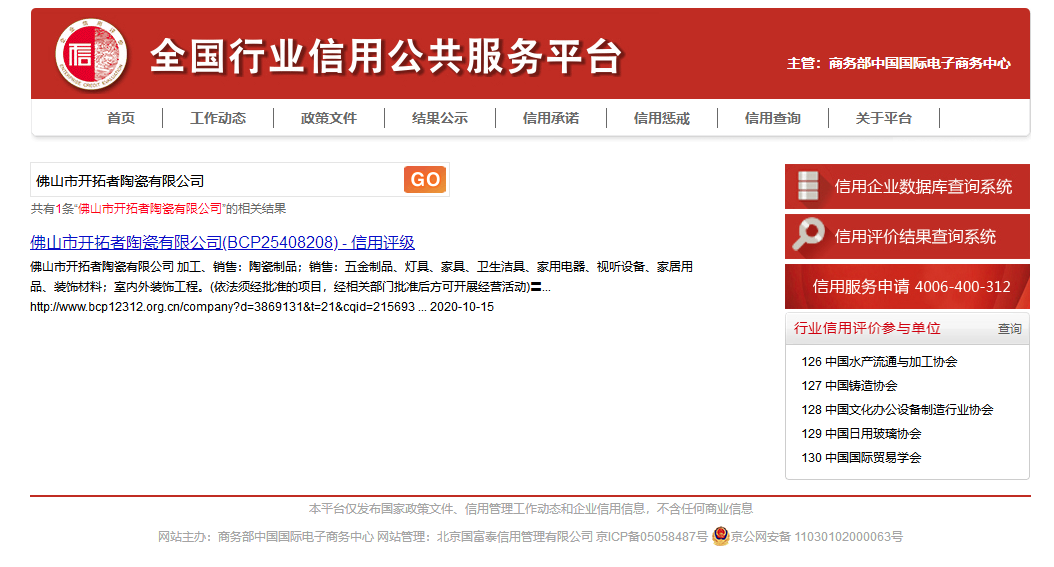Open 信用评价结果查询系统 banner
The height and width of the screenshot is (567, 1054).
tap(907, 236)
